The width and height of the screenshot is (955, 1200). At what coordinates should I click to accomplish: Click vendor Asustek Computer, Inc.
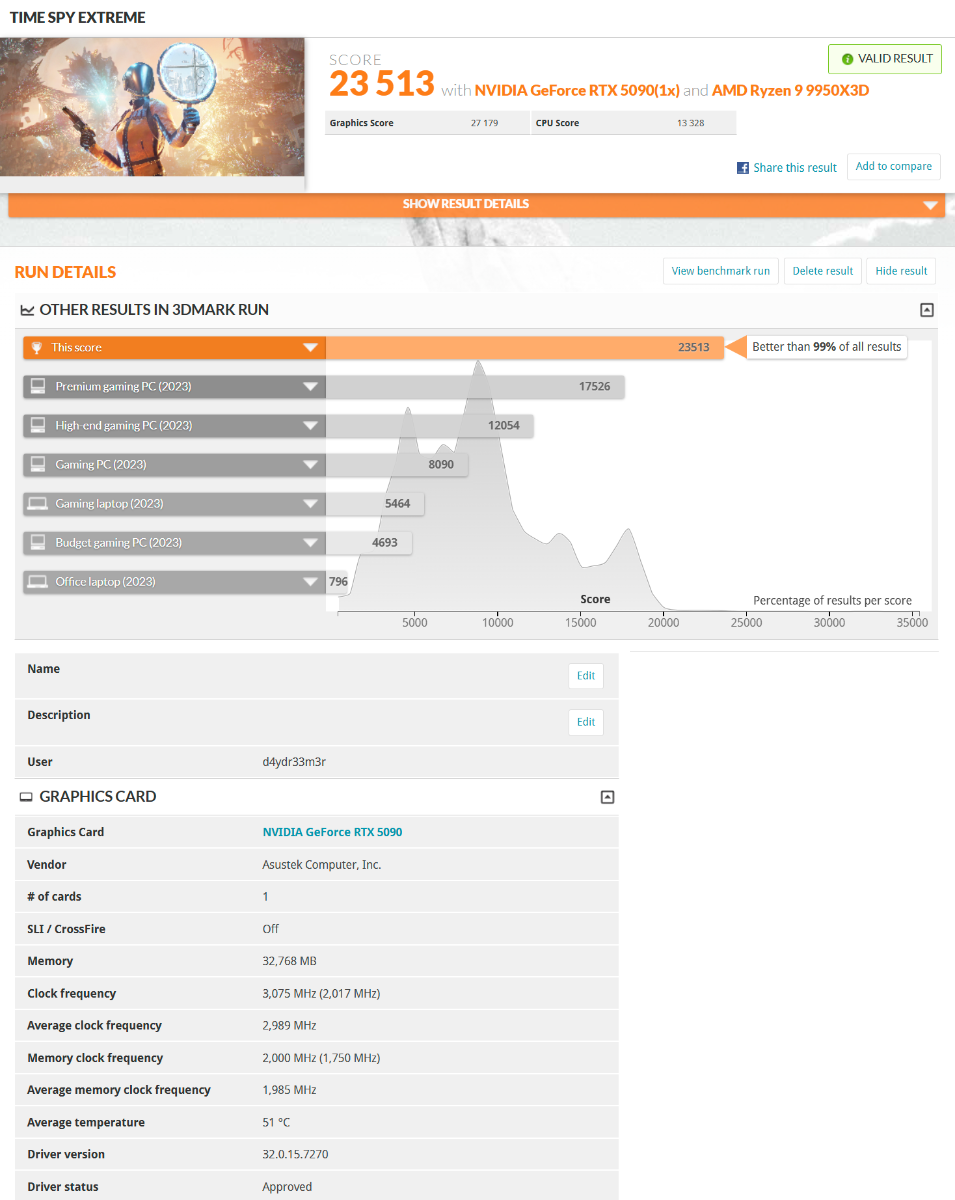(x=322, y=865)
